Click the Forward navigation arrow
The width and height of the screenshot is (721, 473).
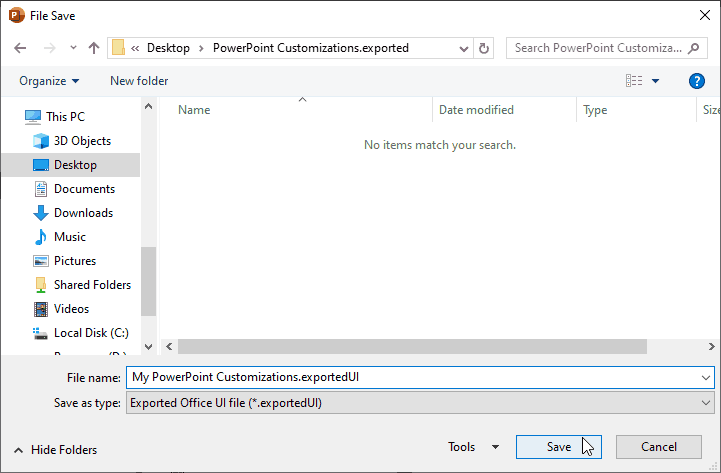49,48
